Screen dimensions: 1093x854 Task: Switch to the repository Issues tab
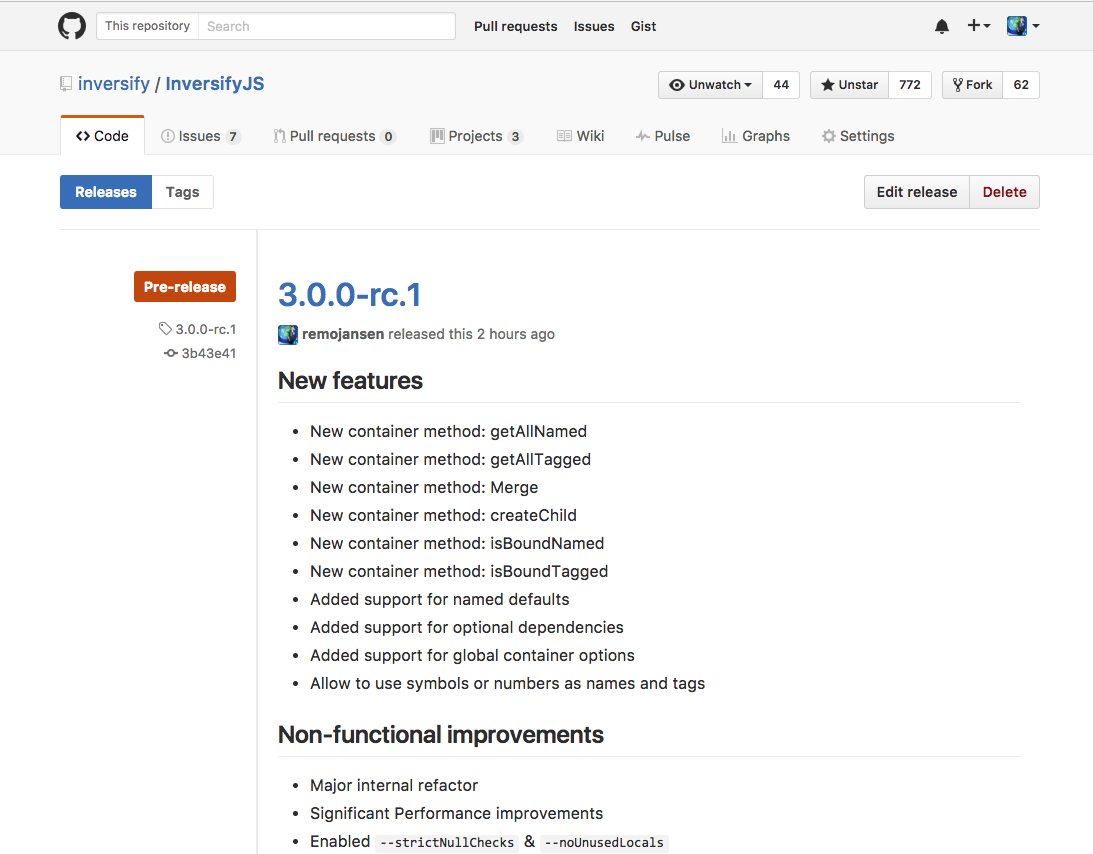click(200, 136)
